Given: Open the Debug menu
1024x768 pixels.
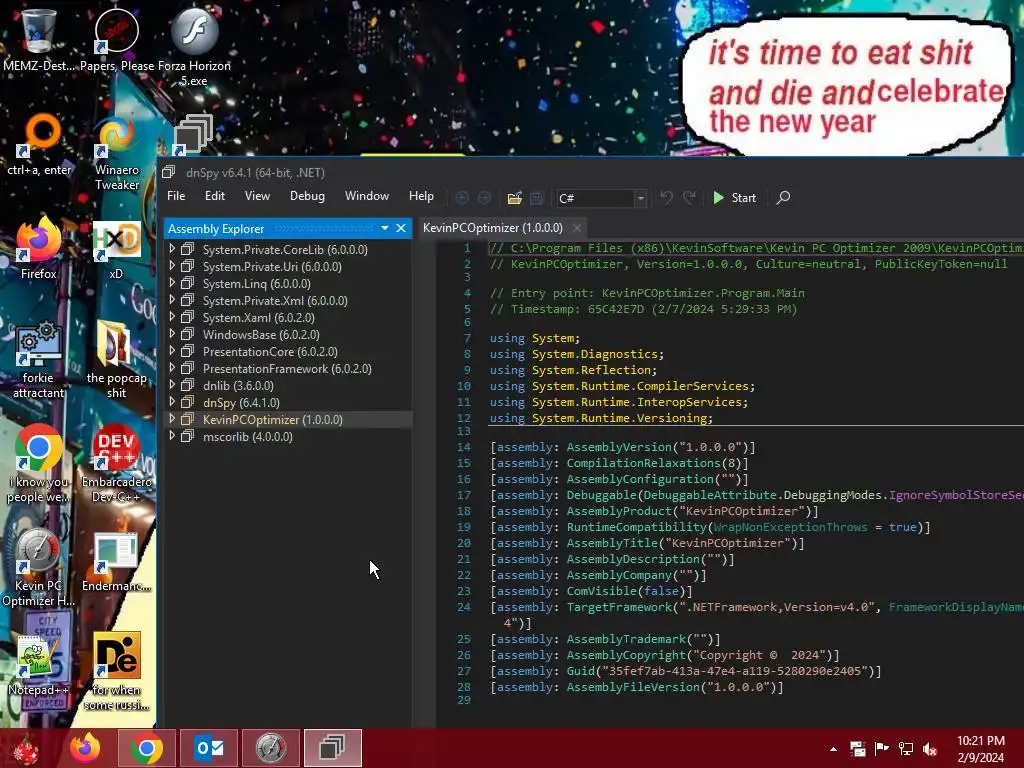Looking at the screenshot, I should tap(307, 196).
